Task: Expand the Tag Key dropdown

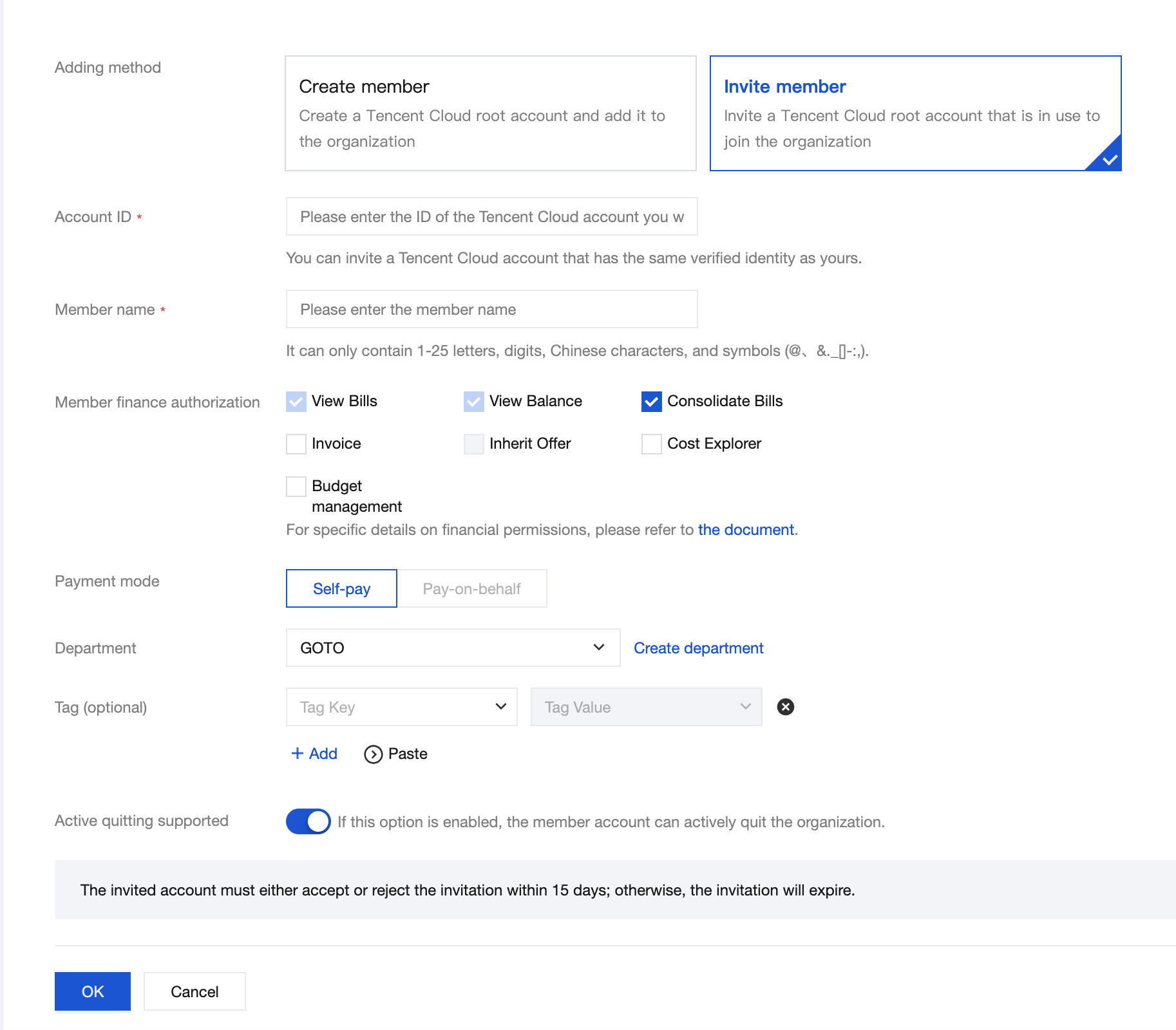Action: (401, 707)
